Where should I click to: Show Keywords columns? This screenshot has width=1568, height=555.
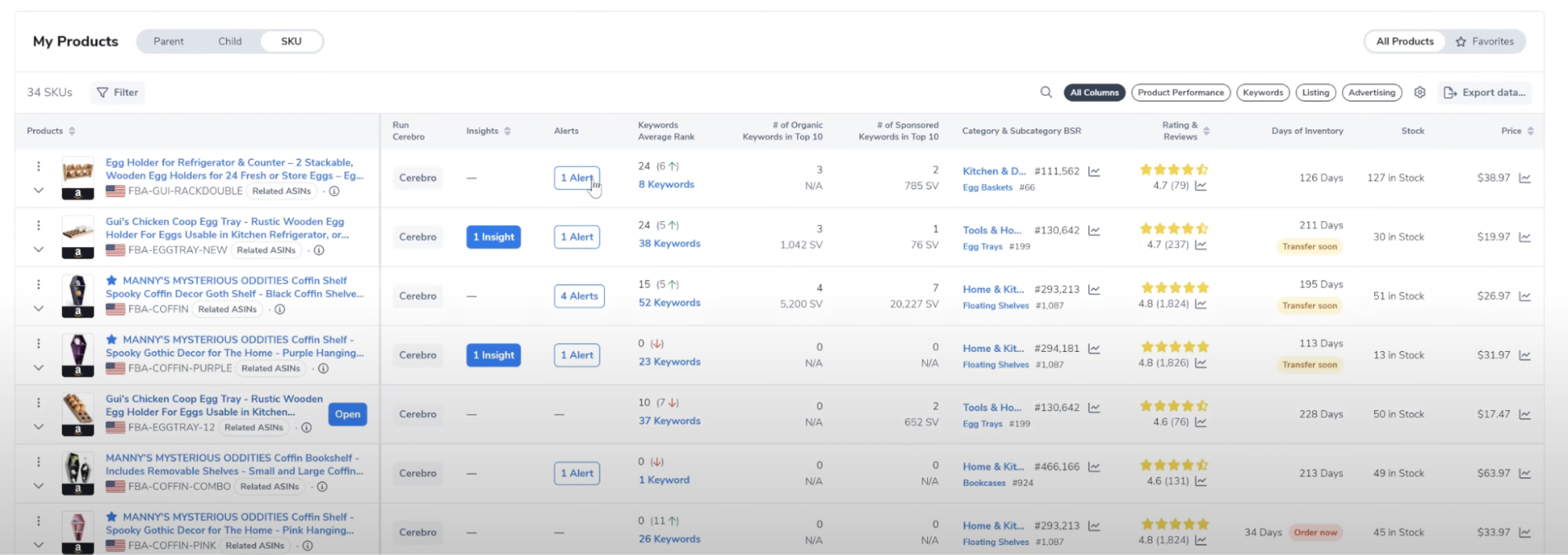pos(1263,92)
